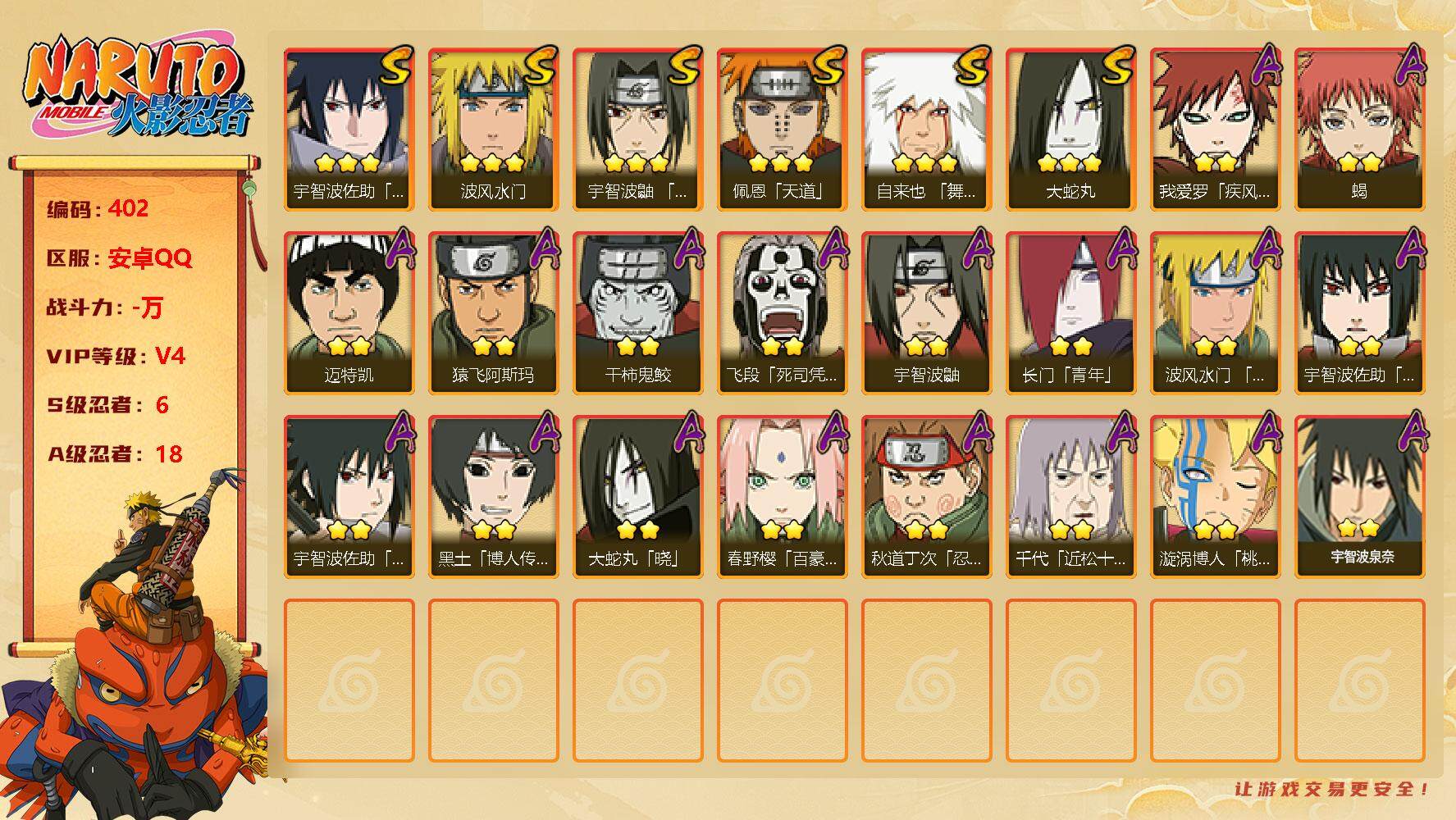Click the last empty leaf-symbol slot
Screen dimensions: 1456x820
tap(1359, 680)
